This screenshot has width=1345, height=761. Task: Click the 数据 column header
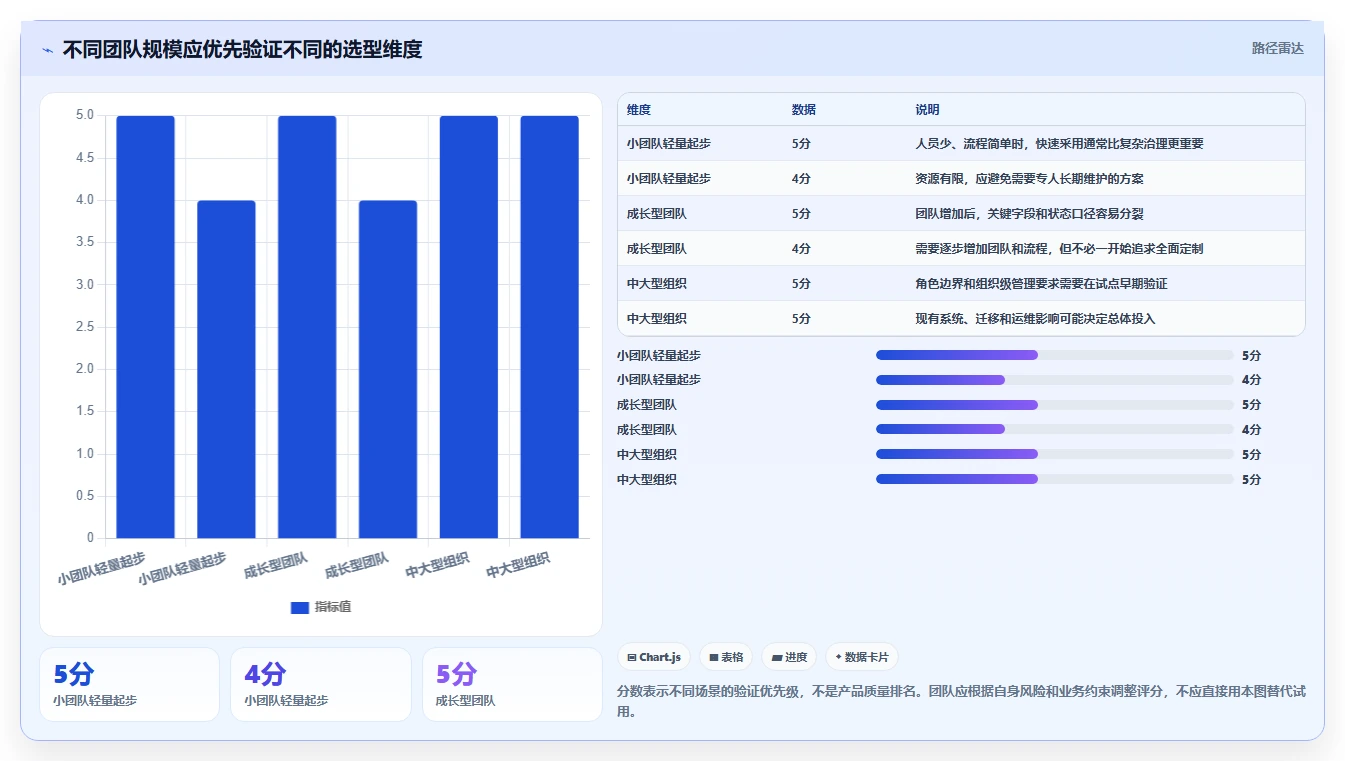[x=804, y=110]
